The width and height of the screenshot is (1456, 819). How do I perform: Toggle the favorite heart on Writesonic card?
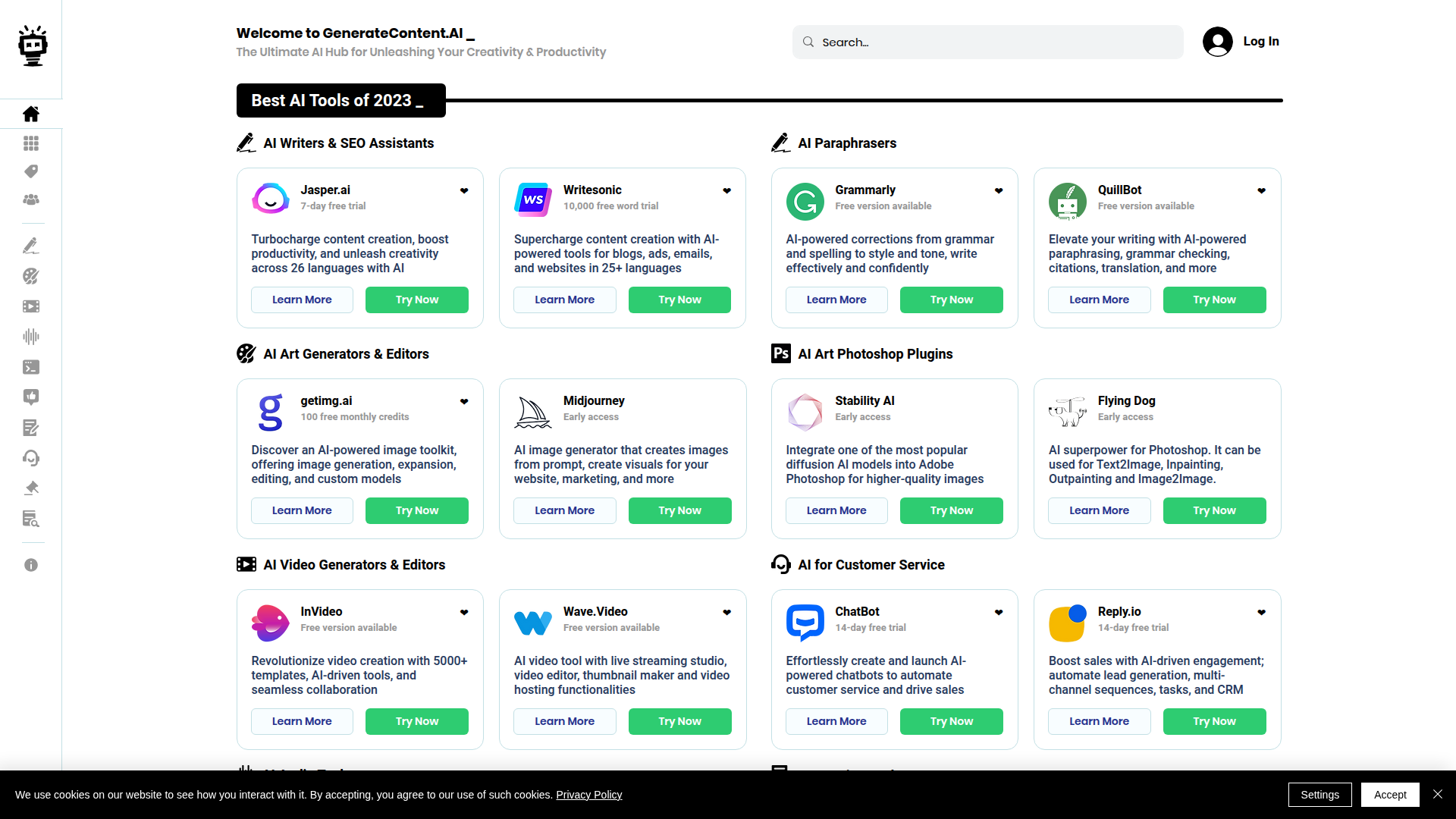pyautogui.click(x=726, y=191)
